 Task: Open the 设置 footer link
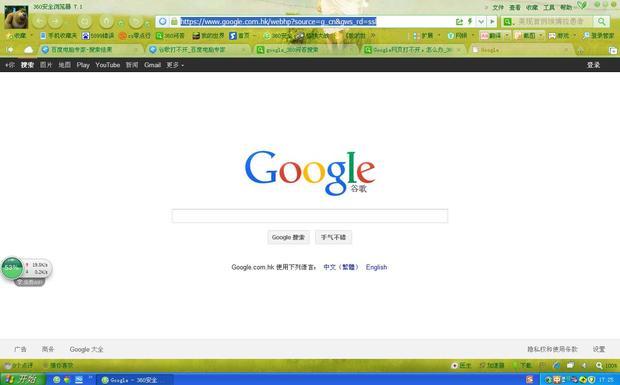599,349
